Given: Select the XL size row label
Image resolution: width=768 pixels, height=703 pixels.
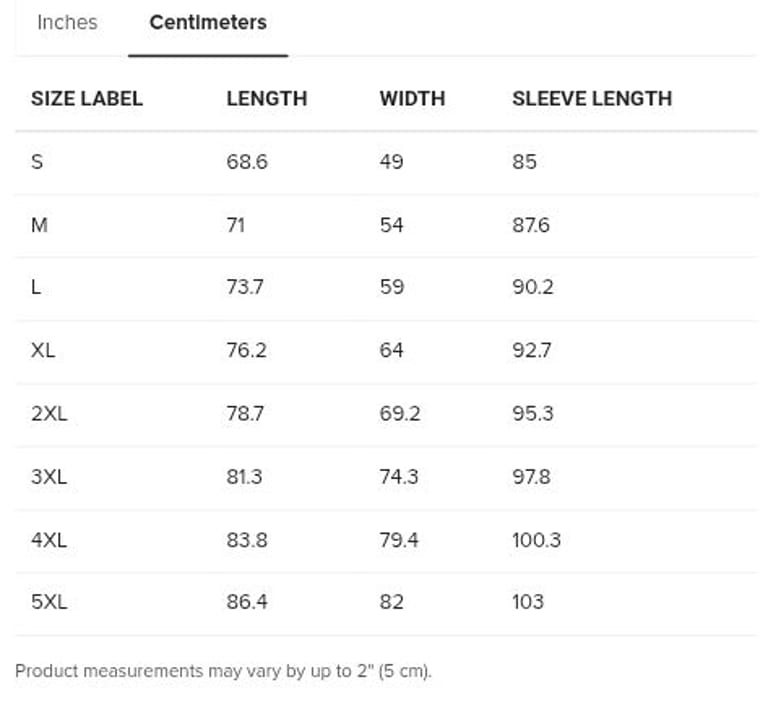Looking at the screenshot, I should tap(43, 350).
